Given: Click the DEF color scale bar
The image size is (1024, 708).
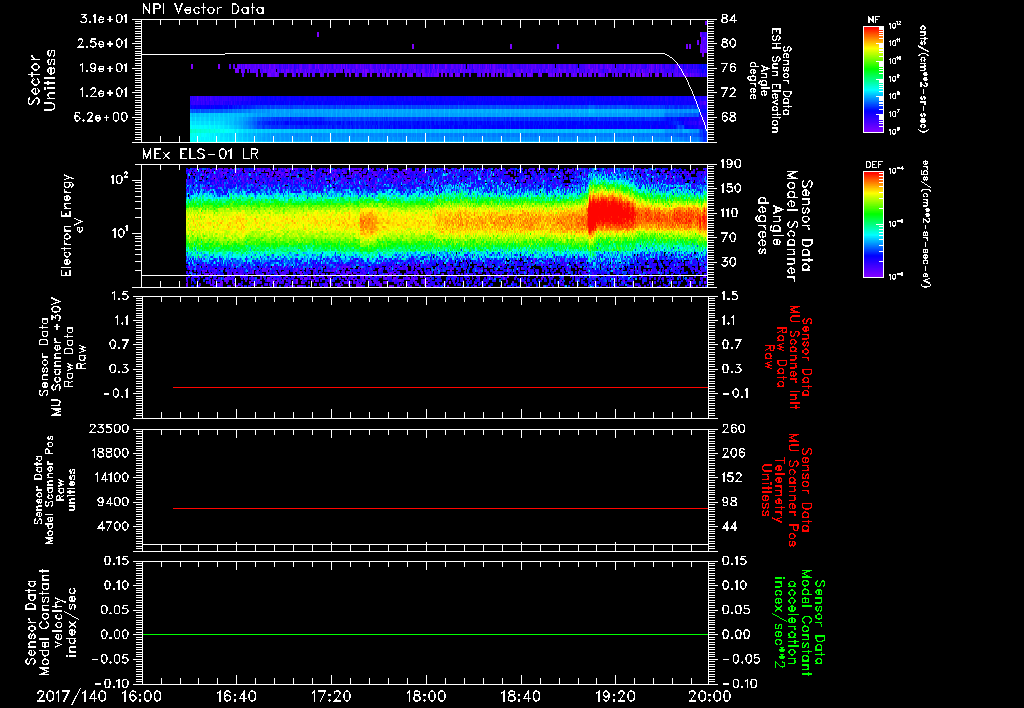Looking at the screenshot, I should (x=874, y=225).
